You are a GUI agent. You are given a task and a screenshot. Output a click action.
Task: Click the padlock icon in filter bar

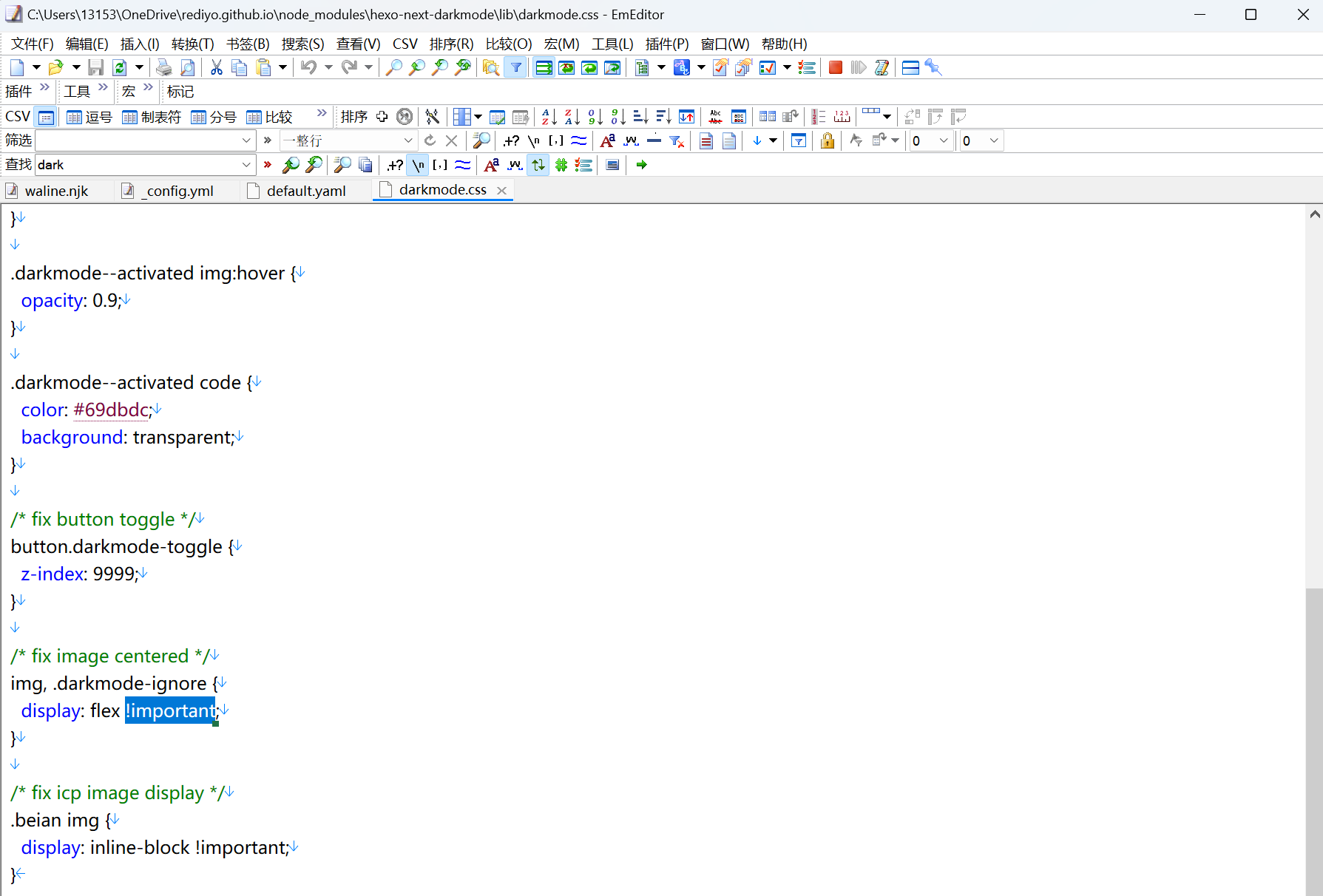828,140
